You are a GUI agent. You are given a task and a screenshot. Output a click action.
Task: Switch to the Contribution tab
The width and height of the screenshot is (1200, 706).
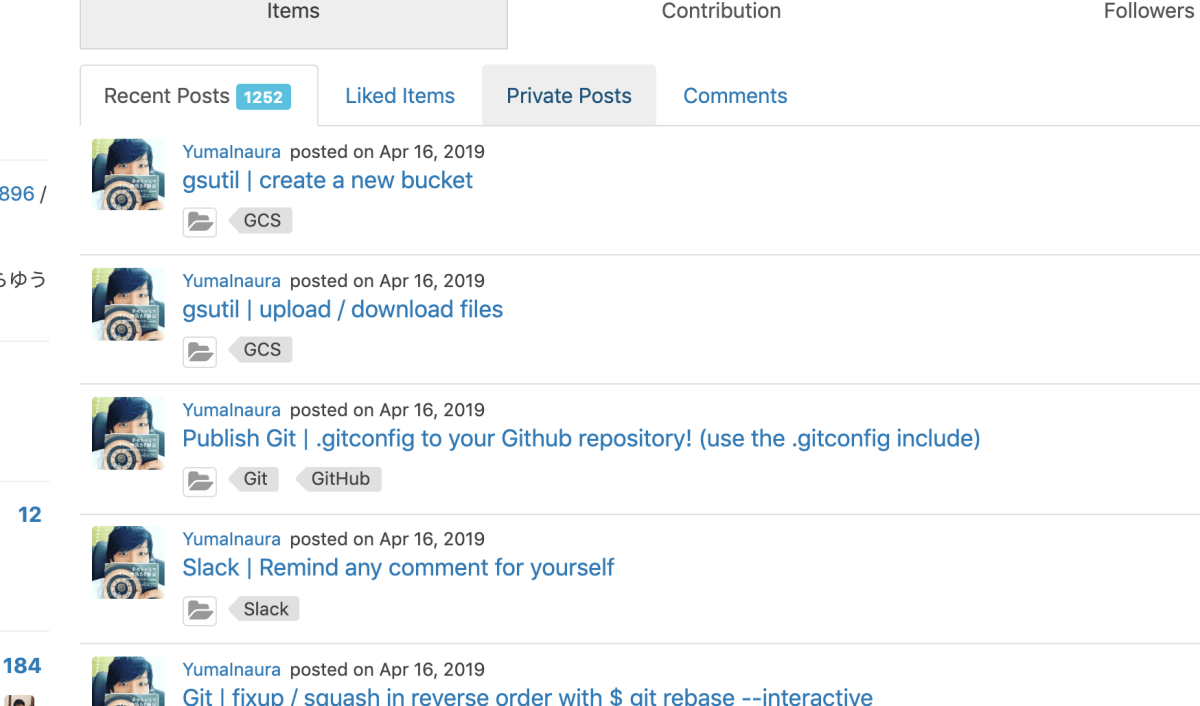pos(721,12)
